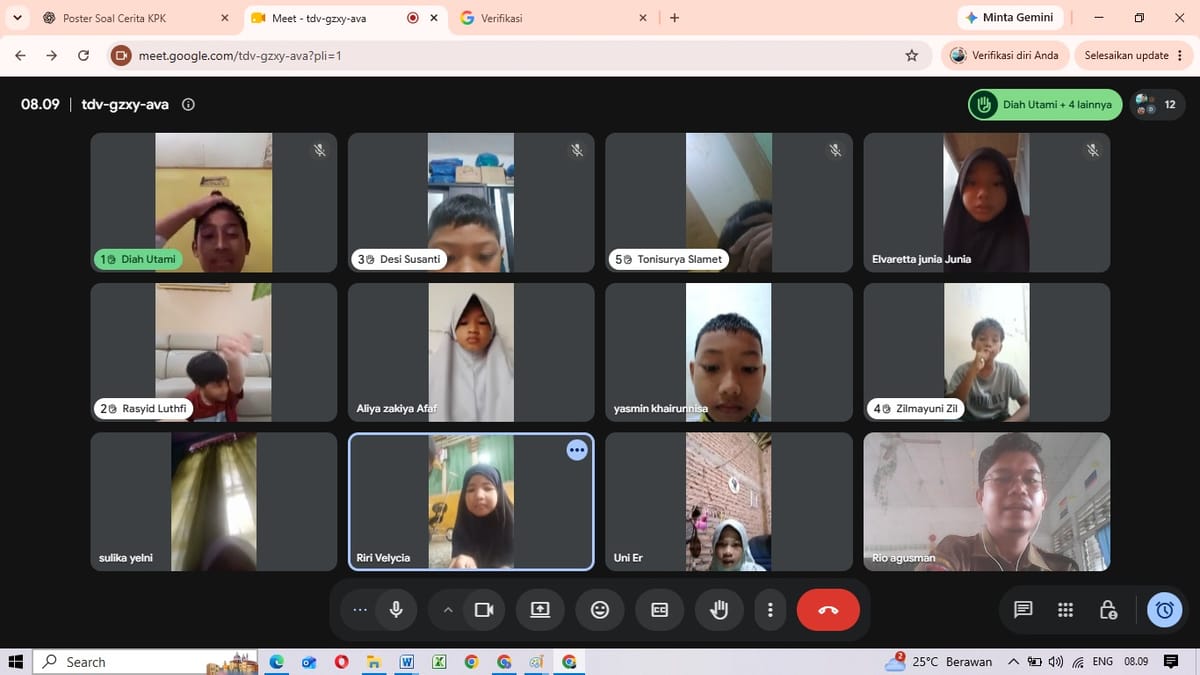Toggle closed captions

point(660,609)
